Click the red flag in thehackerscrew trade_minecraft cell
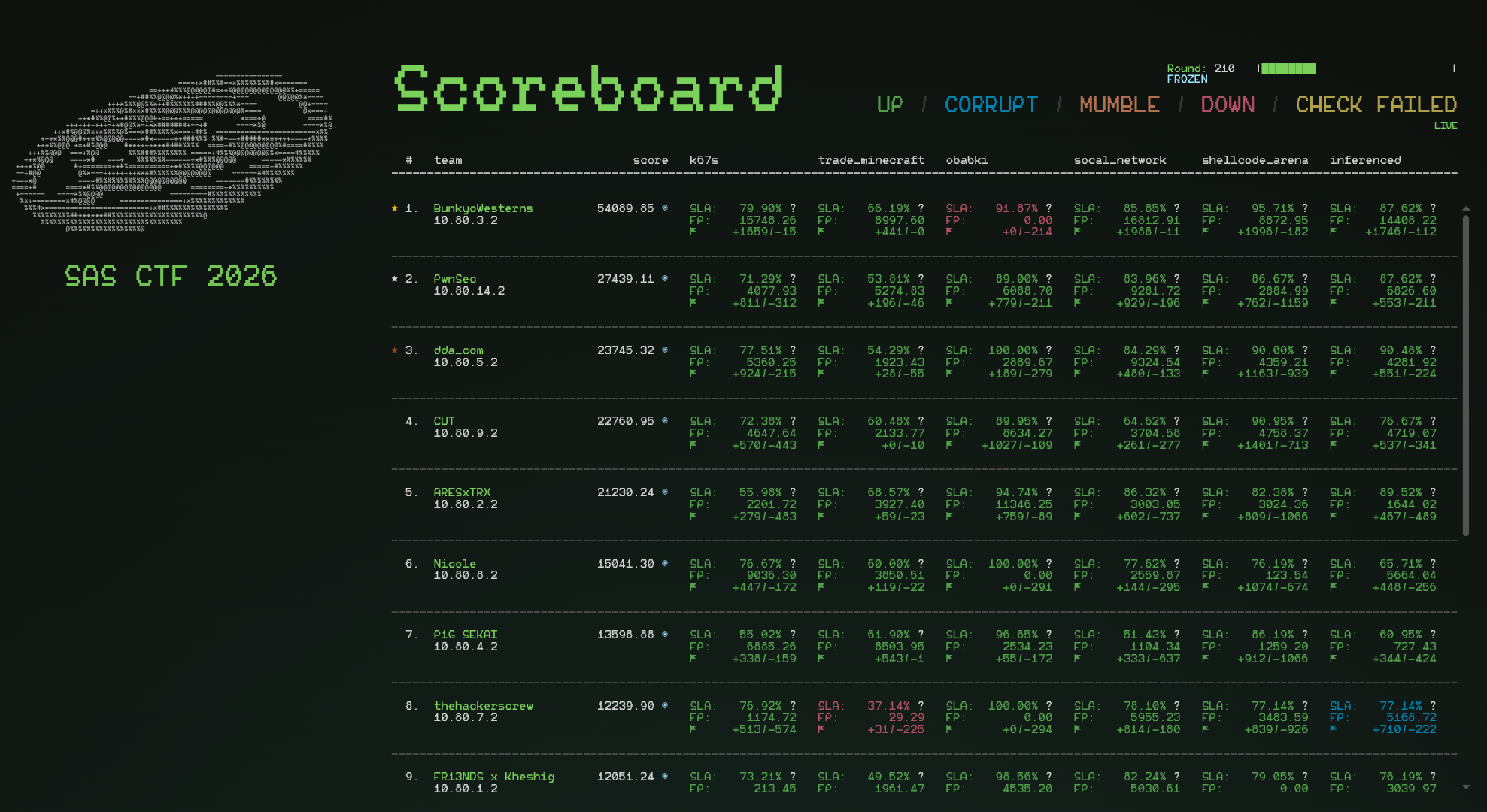1487x812 pixels. click(x=821, y=729)
